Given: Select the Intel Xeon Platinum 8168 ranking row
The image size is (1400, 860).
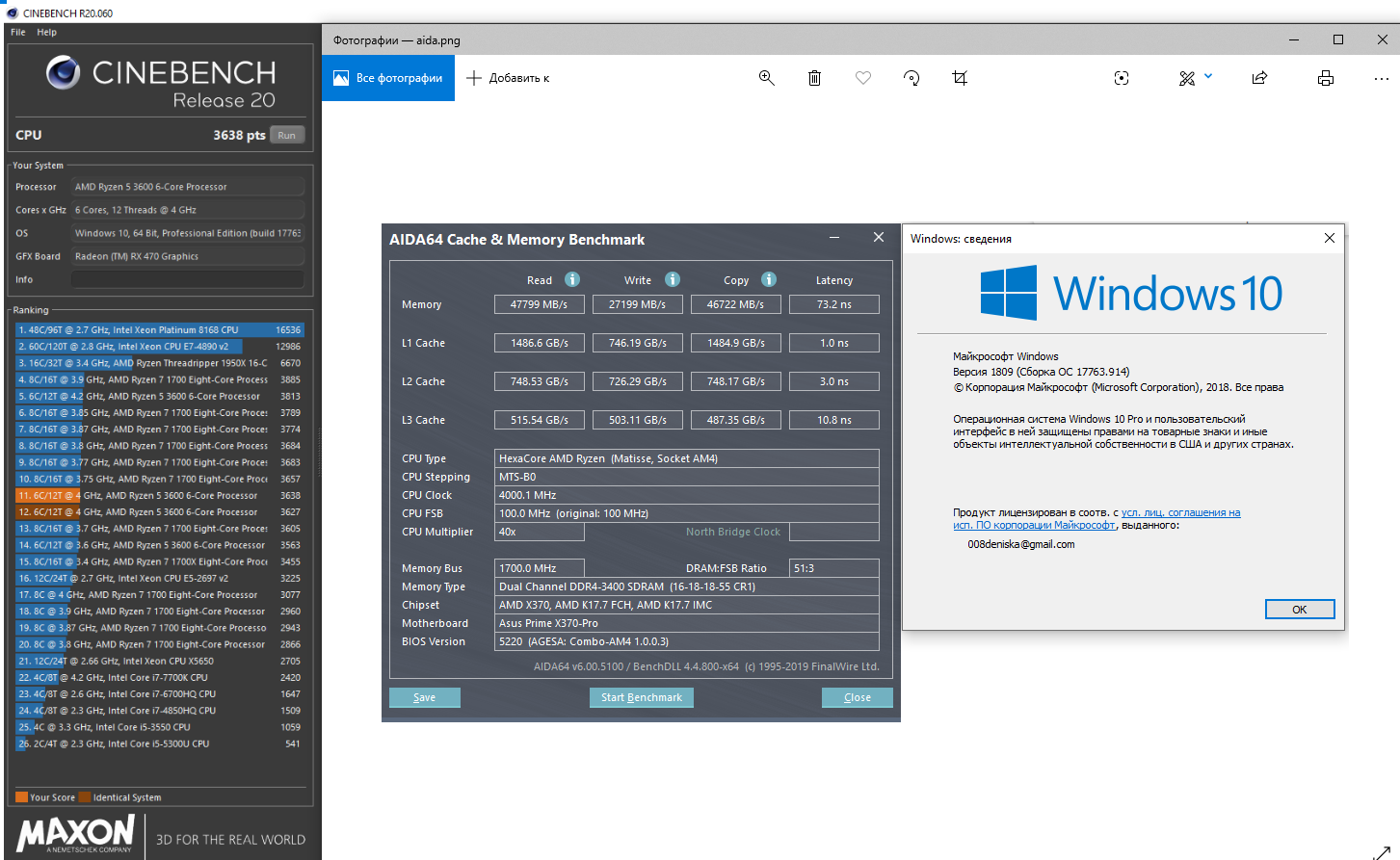Looking at the screenshot, I should click(159, 329).
